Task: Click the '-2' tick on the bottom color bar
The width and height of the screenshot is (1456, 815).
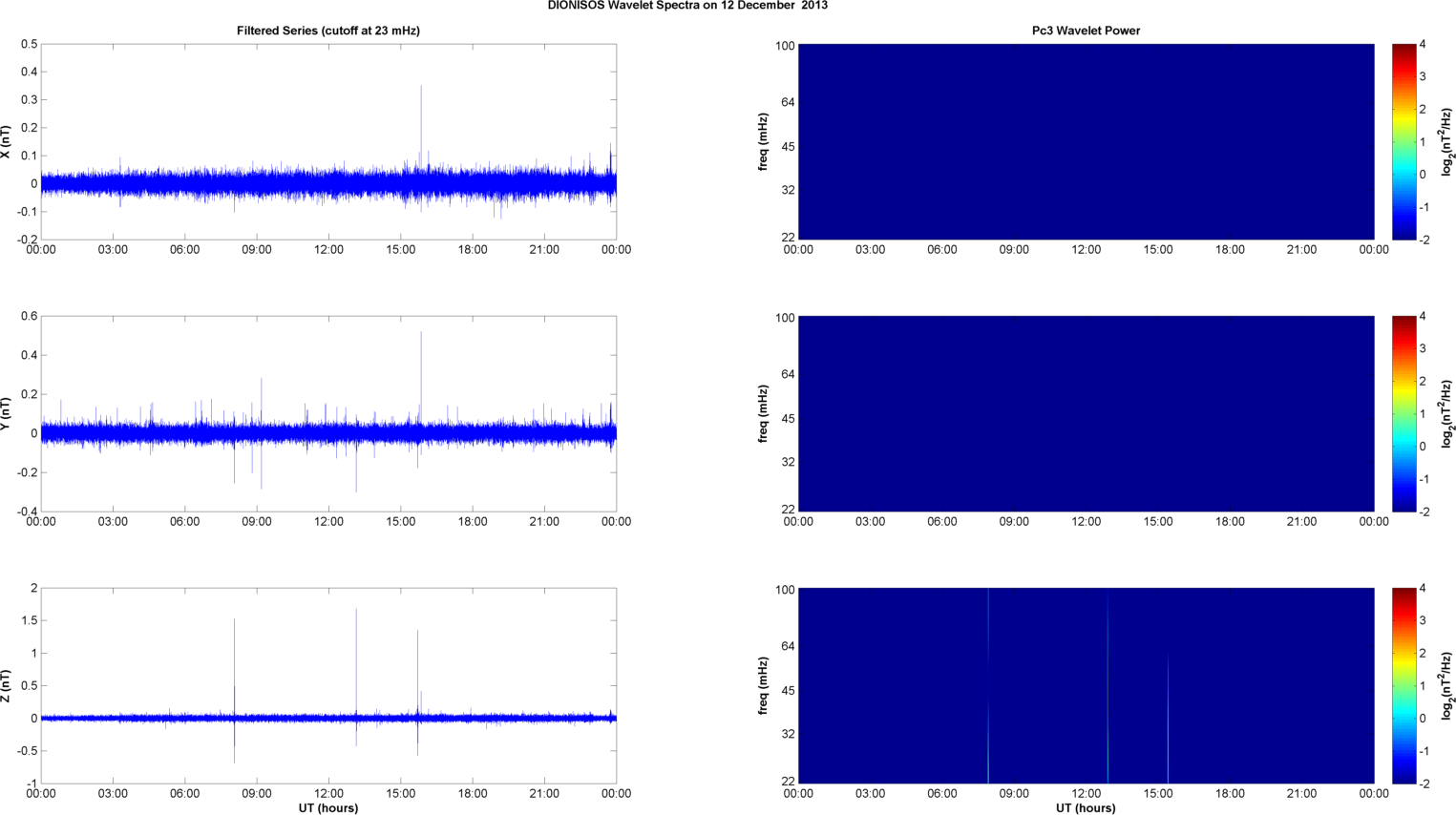Action: tap(1423, 784)
